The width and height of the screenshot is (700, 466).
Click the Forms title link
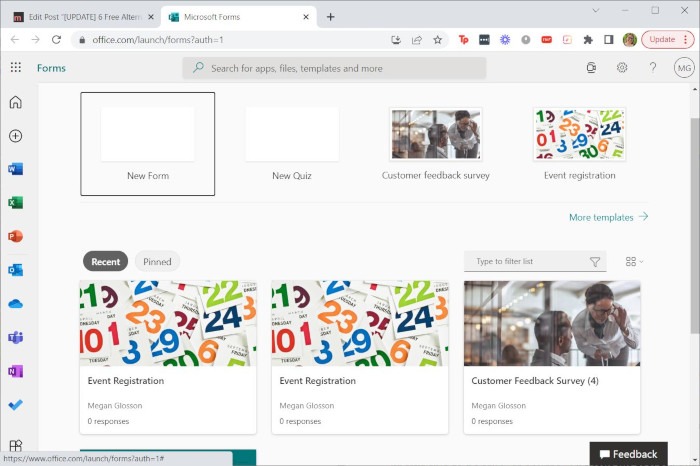point(51,68)
